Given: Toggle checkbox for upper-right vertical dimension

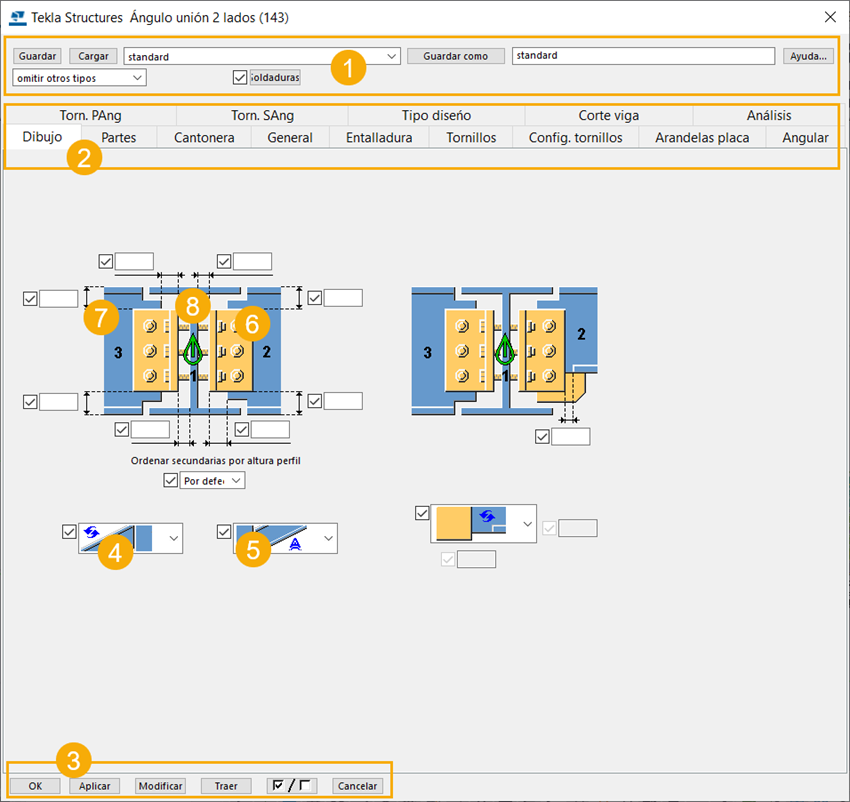Looking at the screenshot, I should tap(315, 298).
